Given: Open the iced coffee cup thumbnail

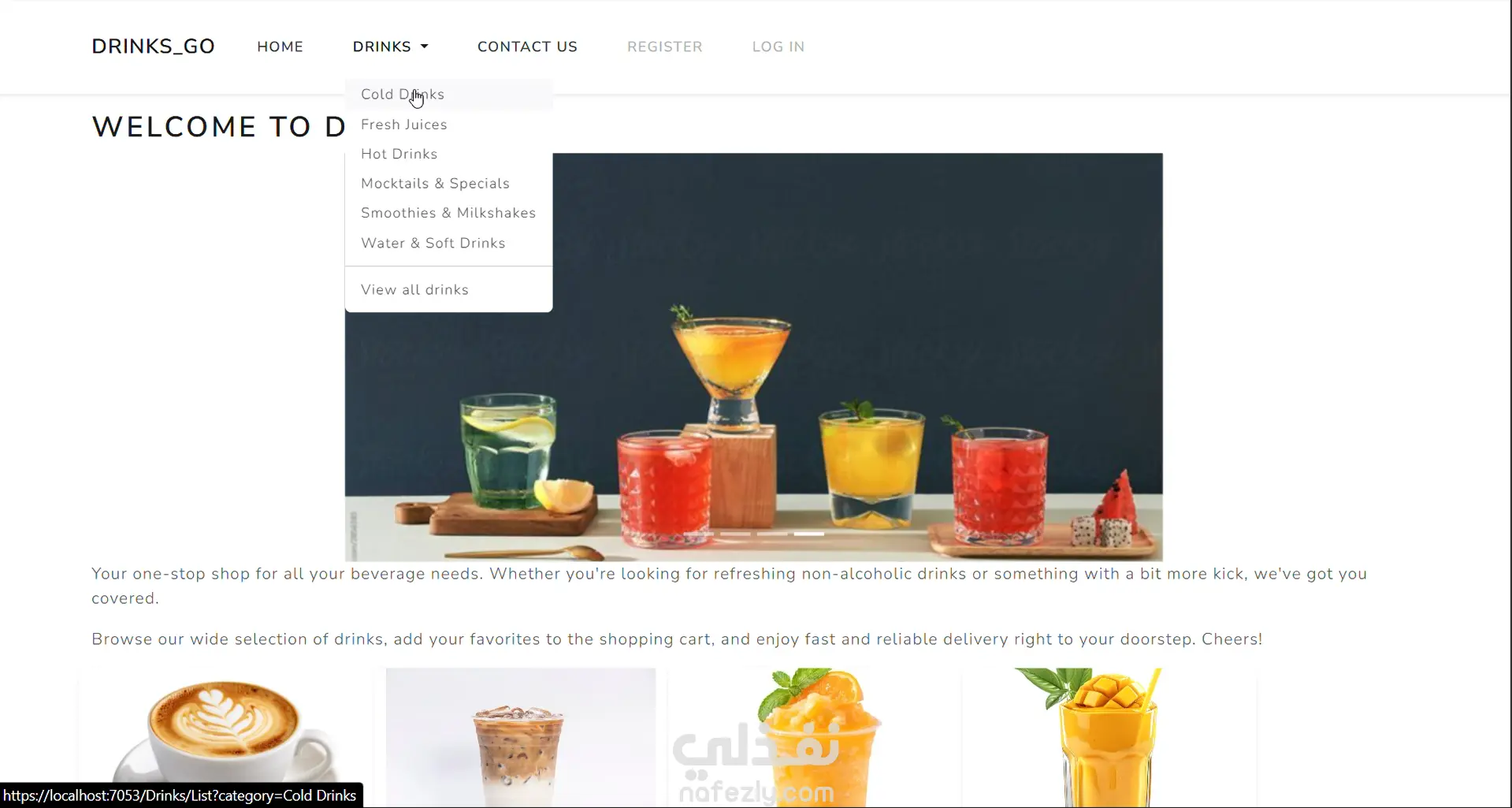Looking at the screenshot, I should [x=520, y=737].
